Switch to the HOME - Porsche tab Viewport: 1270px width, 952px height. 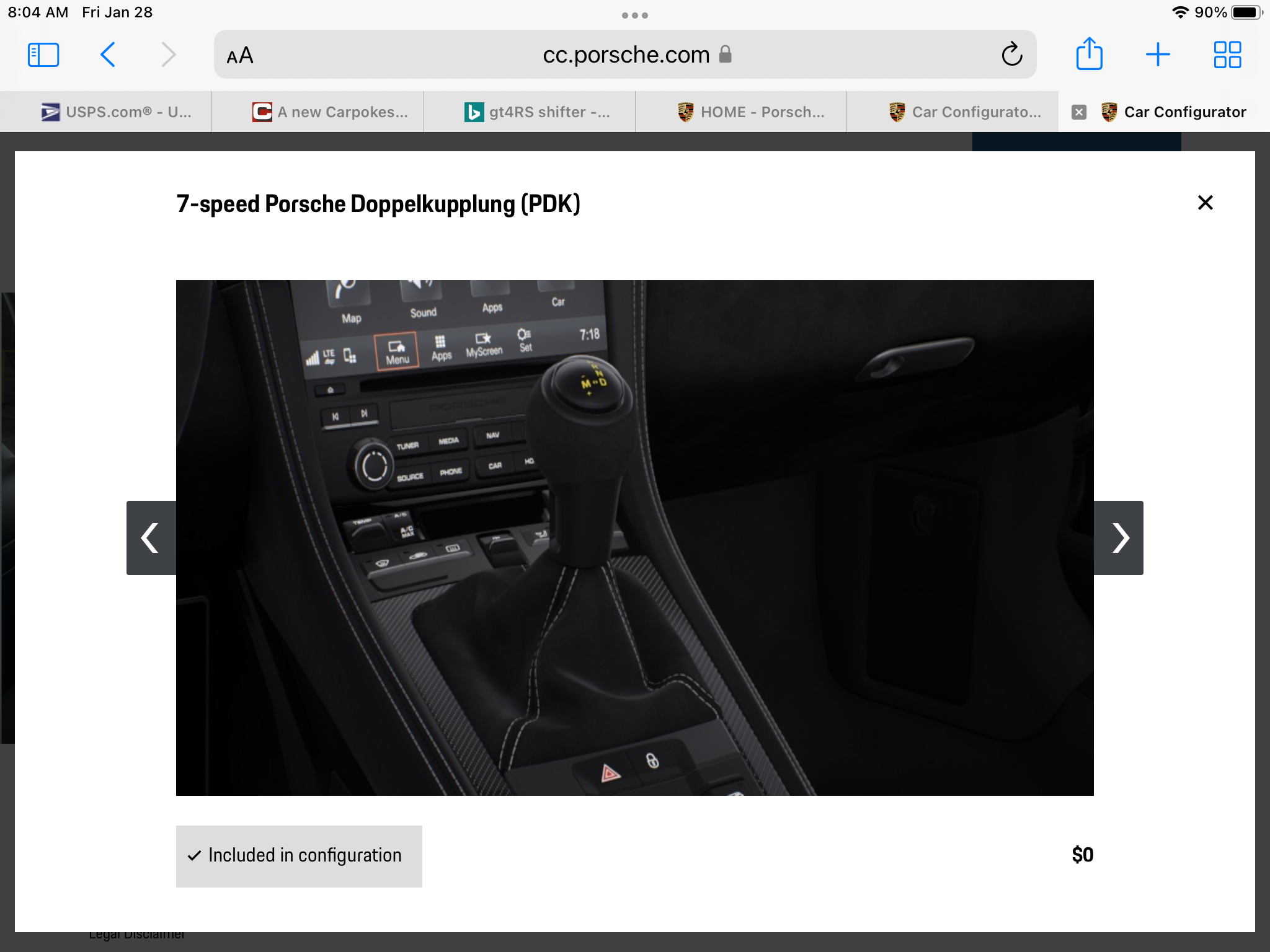click(741, 112)
